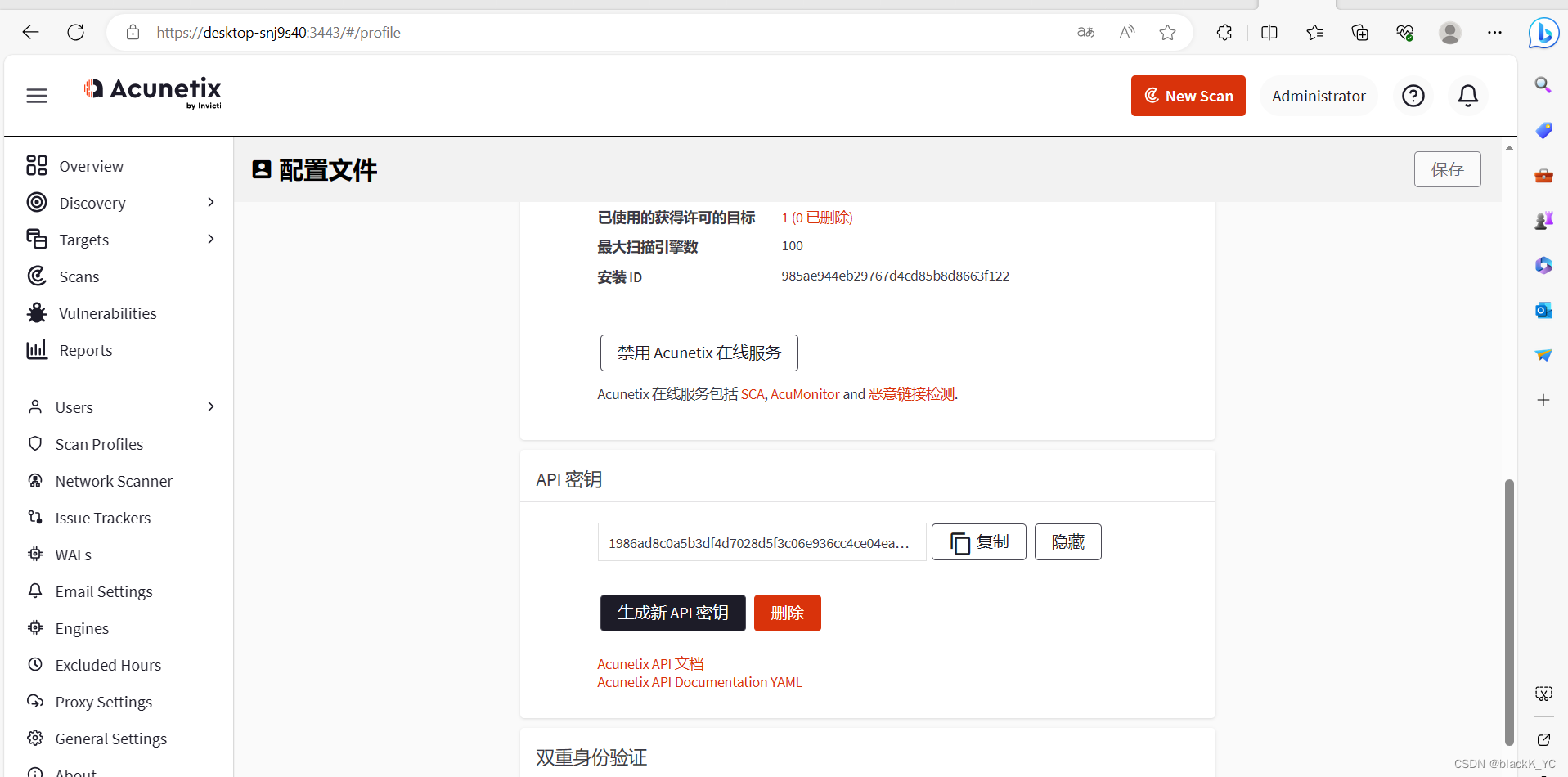Screen dimensions: 1568x777
Task: Expand the Targets submenu chevron
Action: [x=211, y=239]
